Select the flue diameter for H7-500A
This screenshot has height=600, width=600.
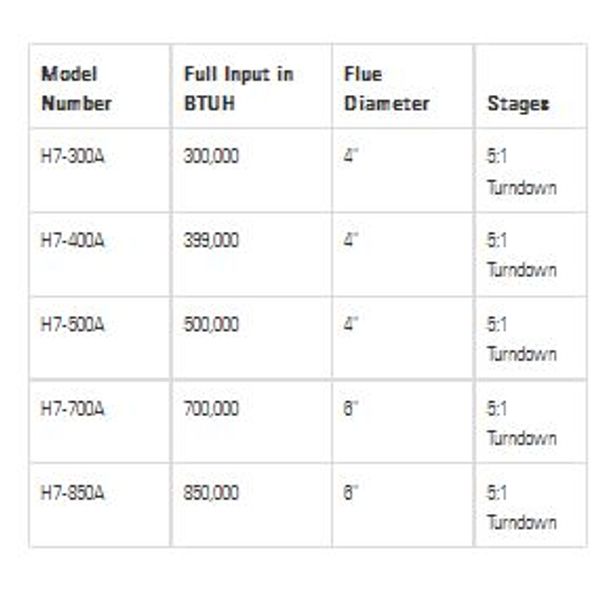pyautogui.click(x=351, y=324)
